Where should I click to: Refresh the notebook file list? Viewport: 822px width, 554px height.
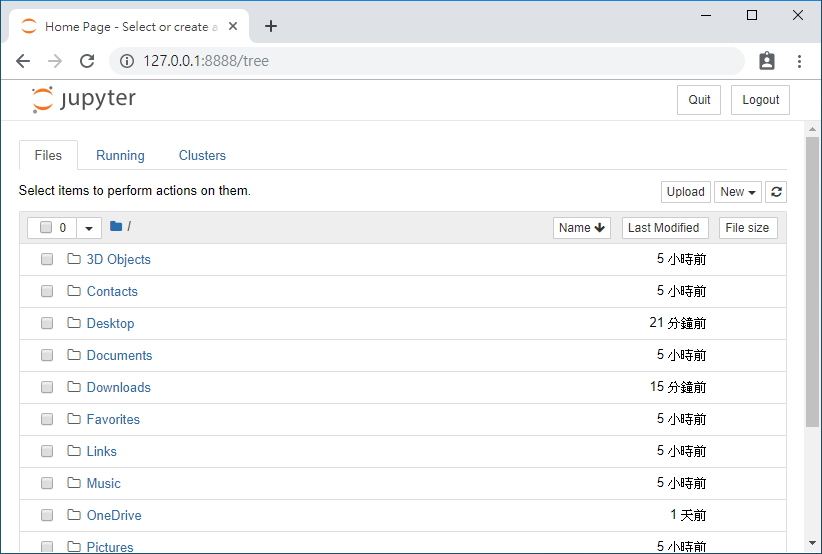776,192
